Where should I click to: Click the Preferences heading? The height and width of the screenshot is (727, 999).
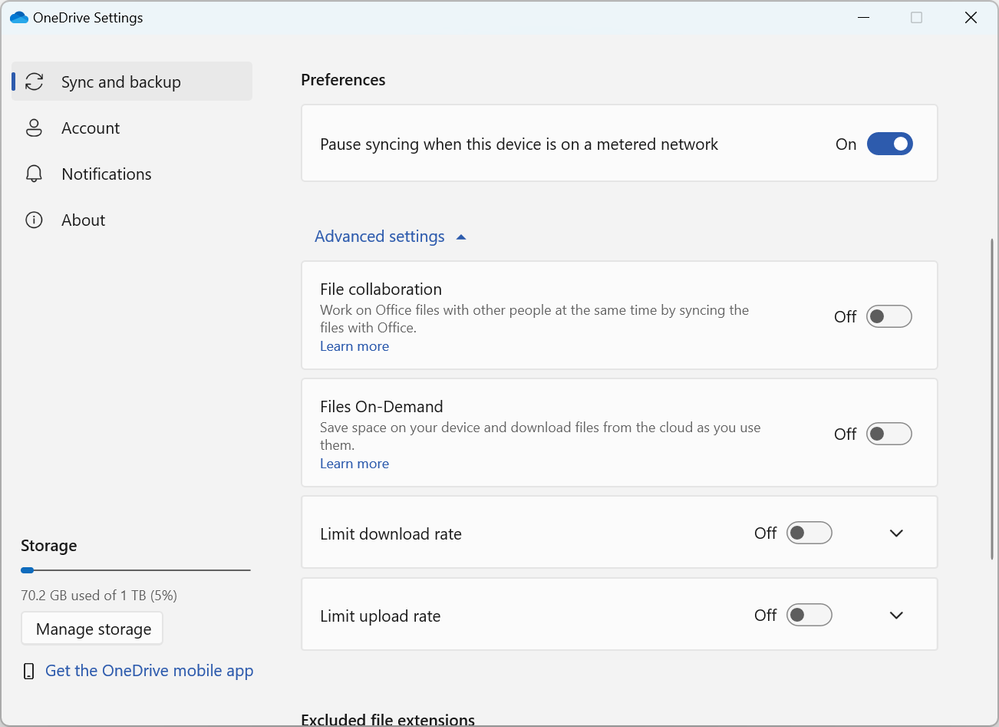[x=343, y=80]
